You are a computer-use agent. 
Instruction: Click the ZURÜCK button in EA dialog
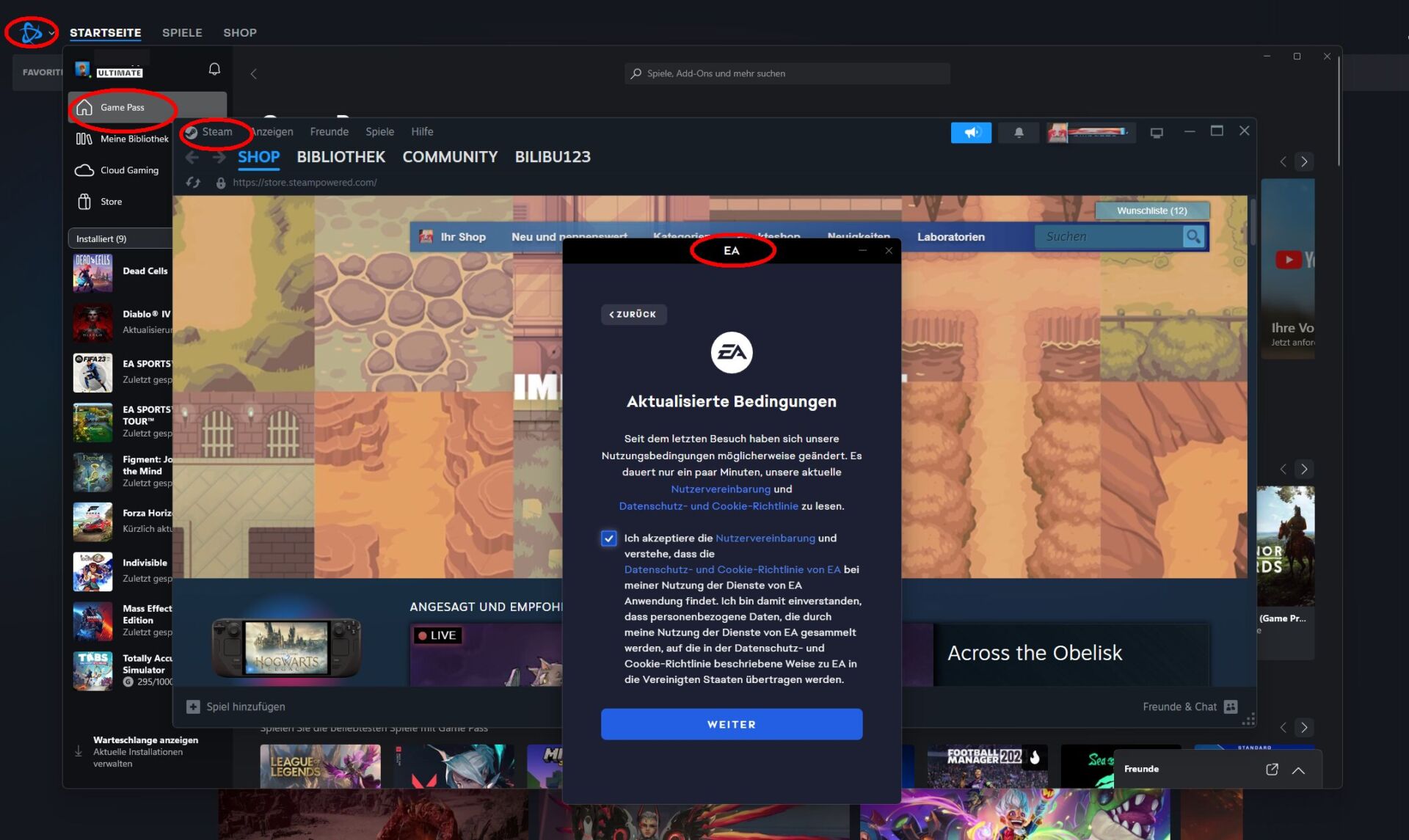[633, 315]
